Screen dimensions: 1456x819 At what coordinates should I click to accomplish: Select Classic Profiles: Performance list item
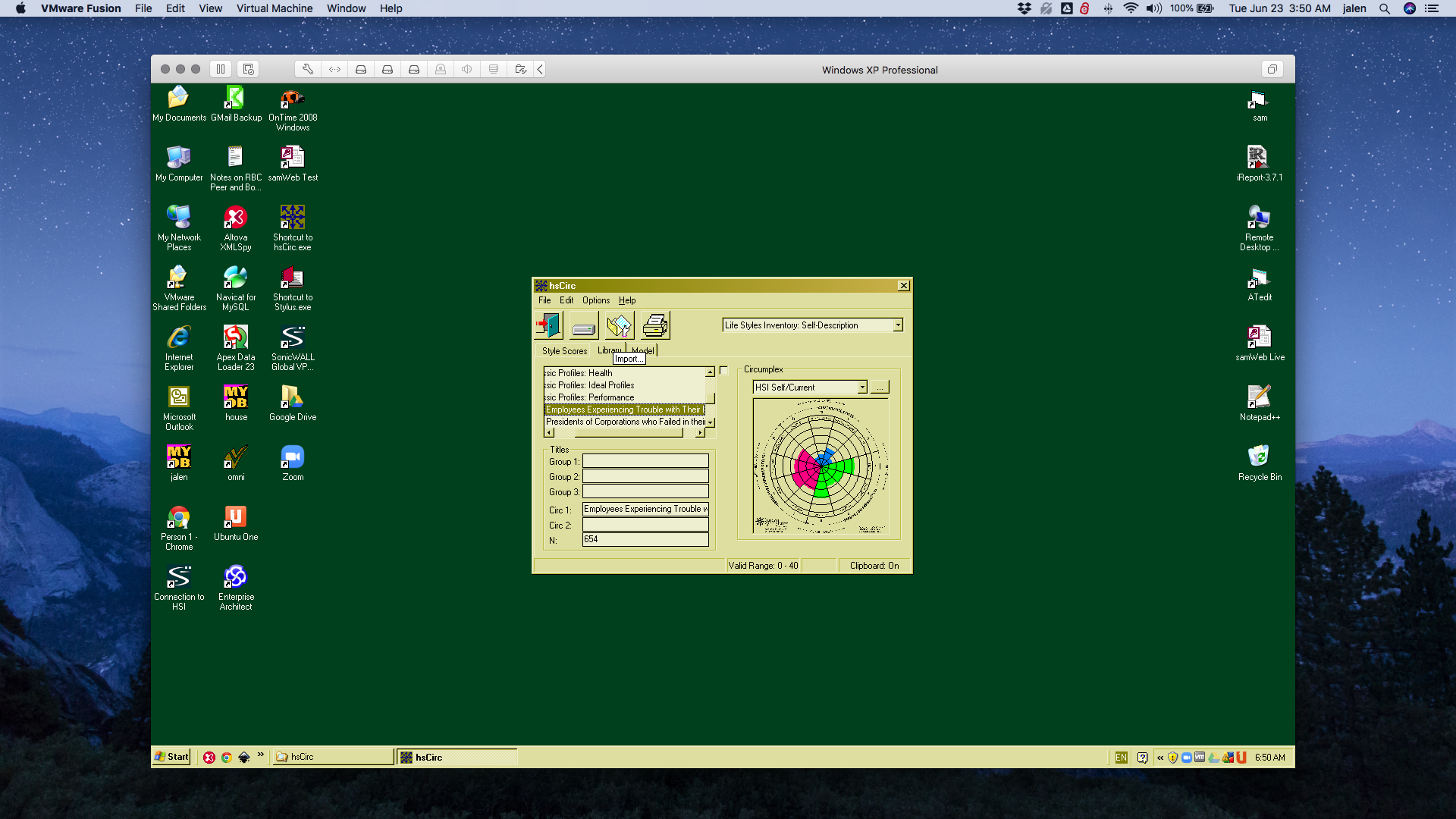(x=624, y=397)
